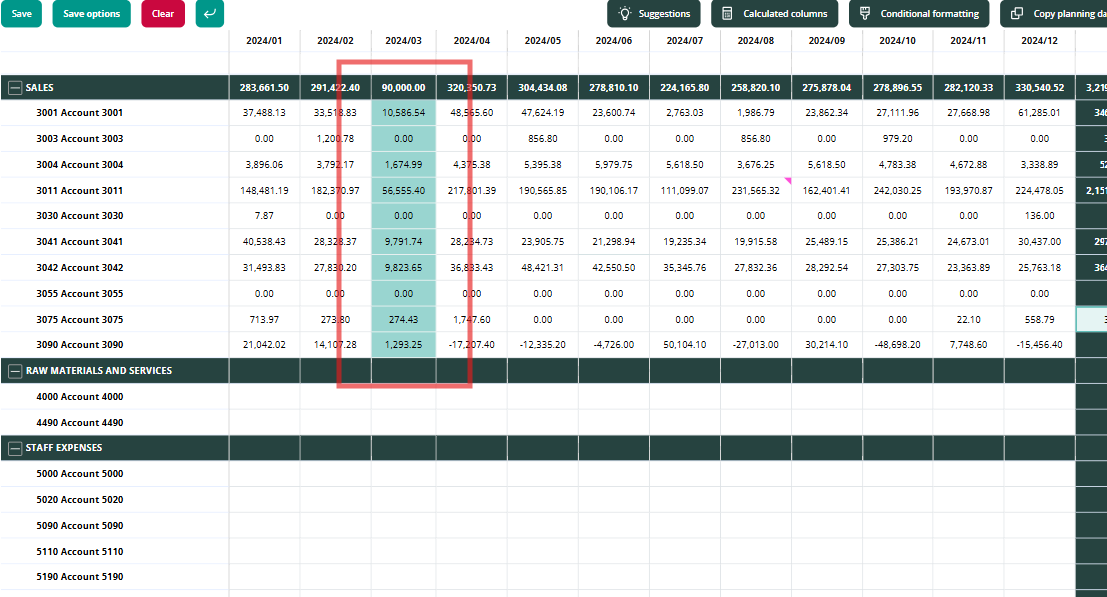
Task: Click the cell with value 136.00
Action: (x=1039, y=216)
